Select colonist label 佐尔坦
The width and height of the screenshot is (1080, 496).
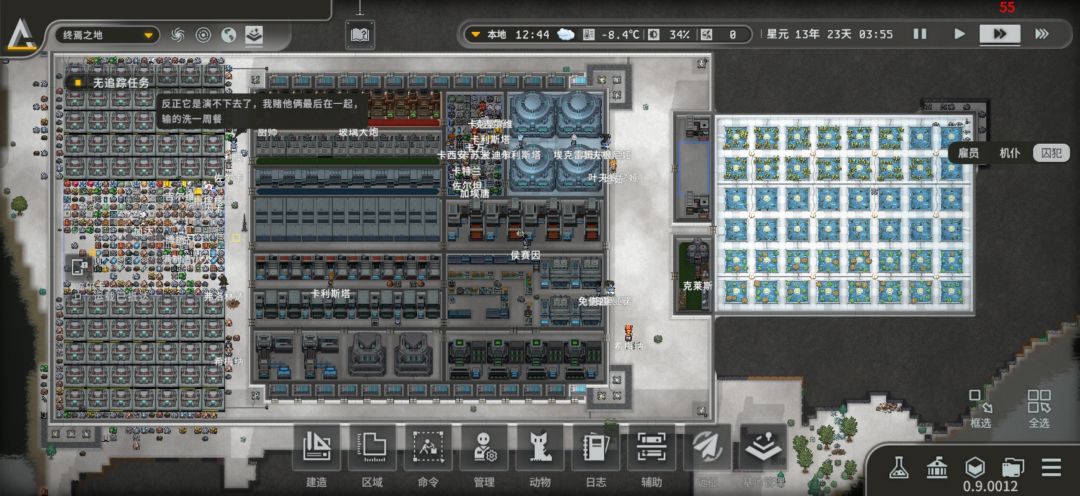[467, 185]
